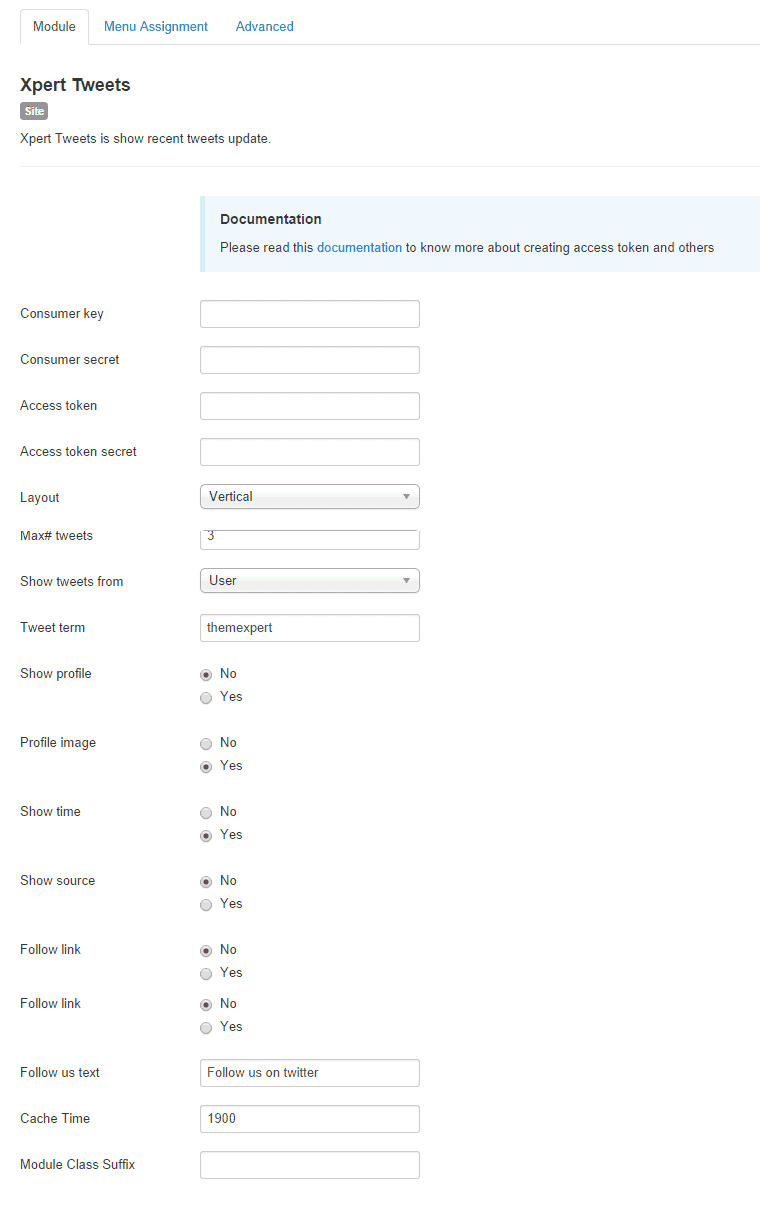Enable Show profile
Image resolution: width=760 pixels, height=1205 pixels.
206,697
